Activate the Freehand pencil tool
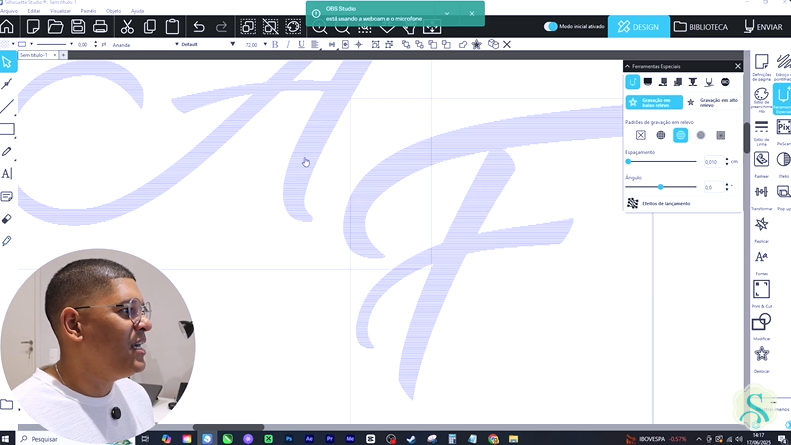 tap(7, 152)
